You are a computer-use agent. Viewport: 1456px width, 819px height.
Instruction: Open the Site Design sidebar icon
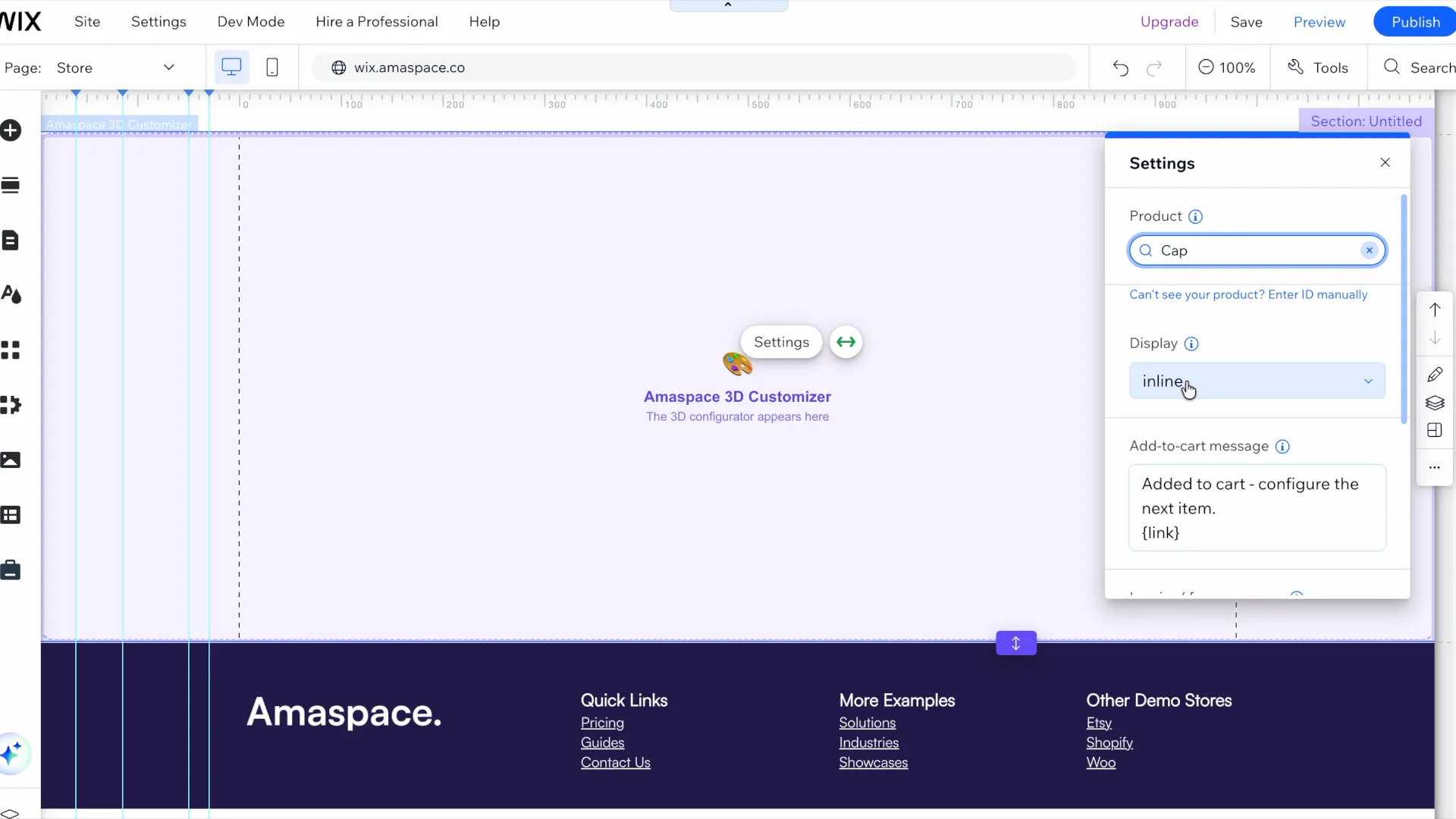(11, 295)
